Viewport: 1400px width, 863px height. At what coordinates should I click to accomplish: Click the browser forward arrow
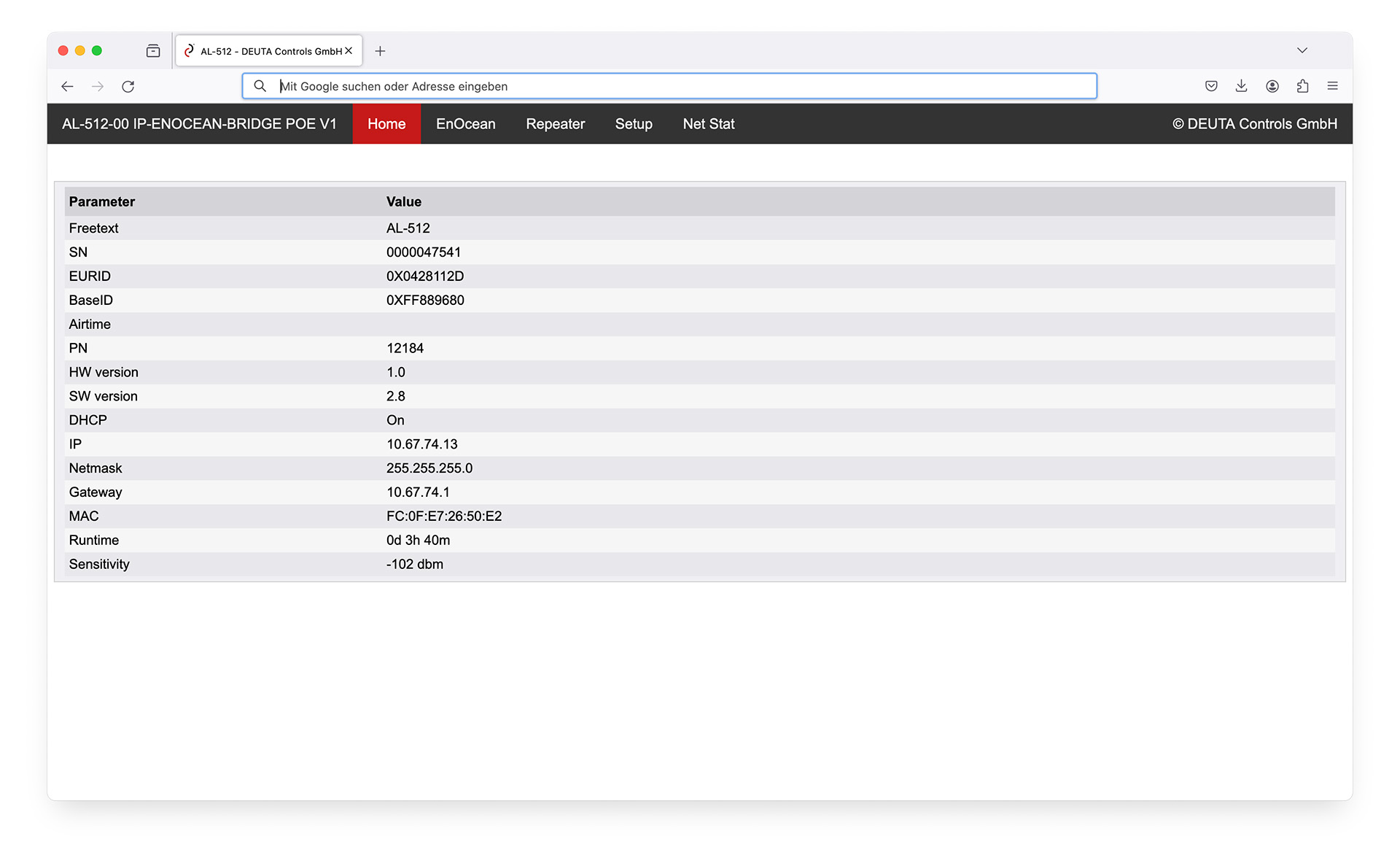(98, 86)
